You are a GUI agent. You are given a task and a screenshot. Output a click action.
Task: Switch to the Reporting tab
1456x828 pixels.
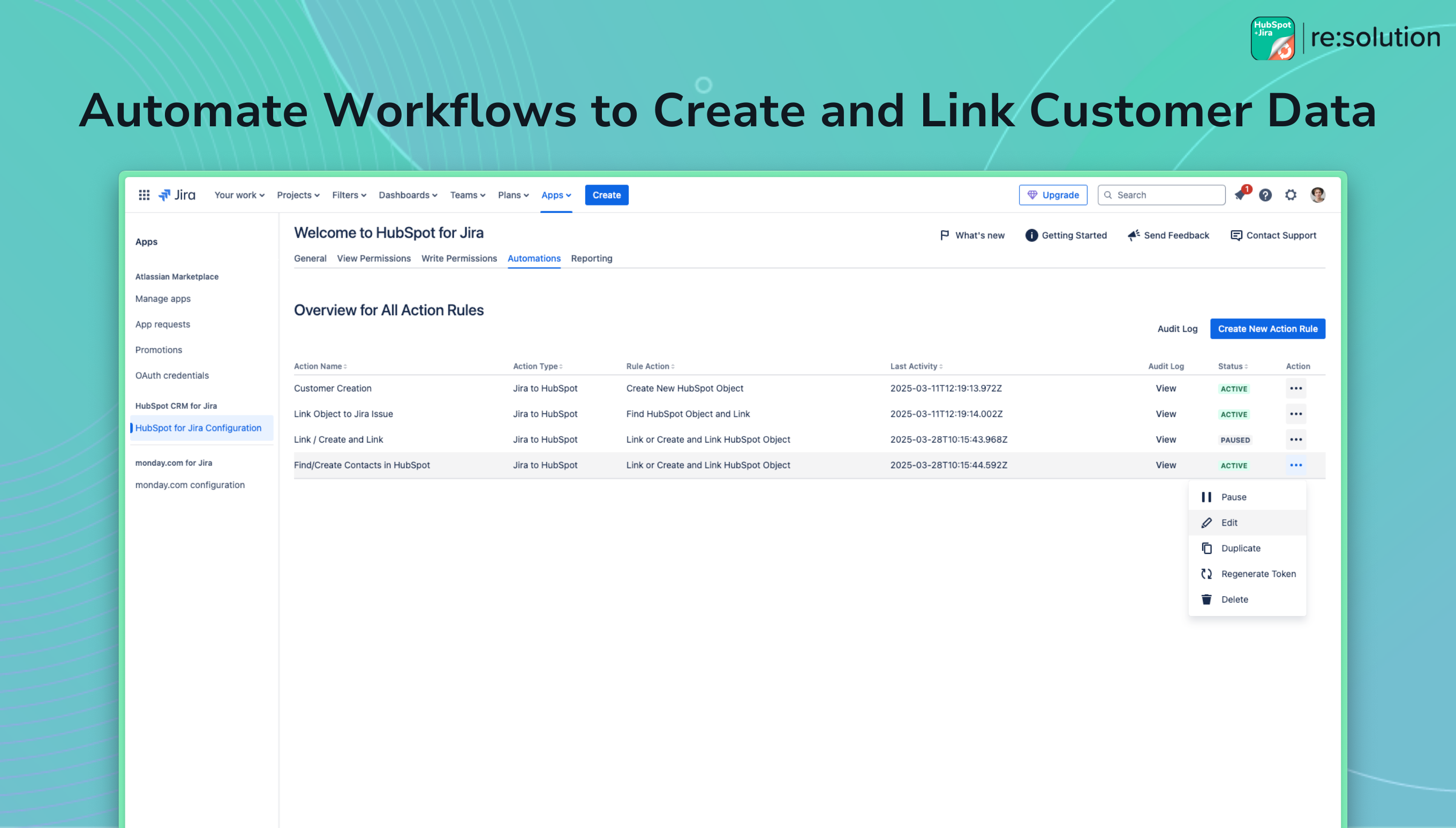(591, 258)
